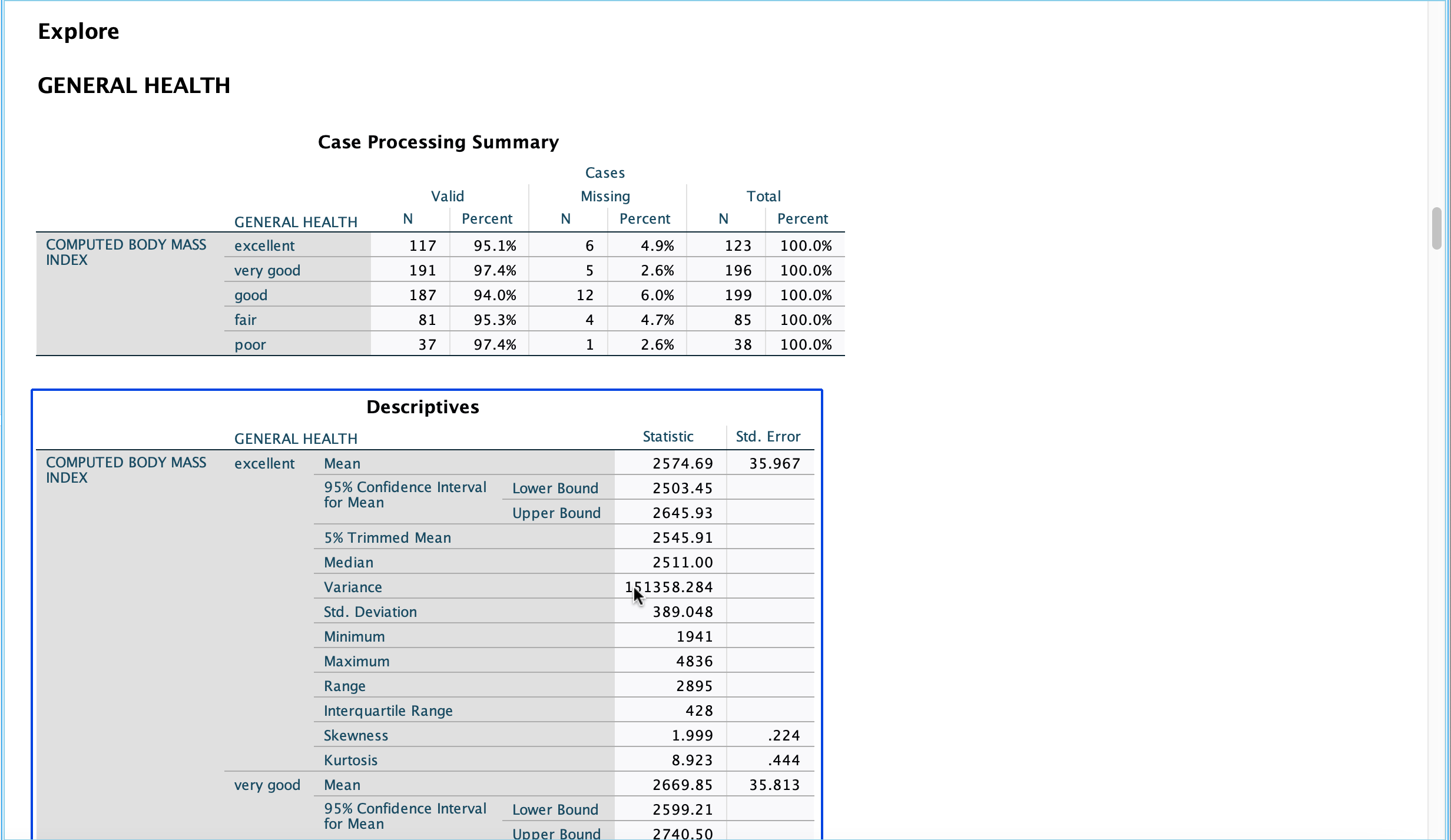Viewport: 1451px width, 840px height.
Task: Select the GENERAL HEALTH outline heading
Action: click(x=134, y=85)
